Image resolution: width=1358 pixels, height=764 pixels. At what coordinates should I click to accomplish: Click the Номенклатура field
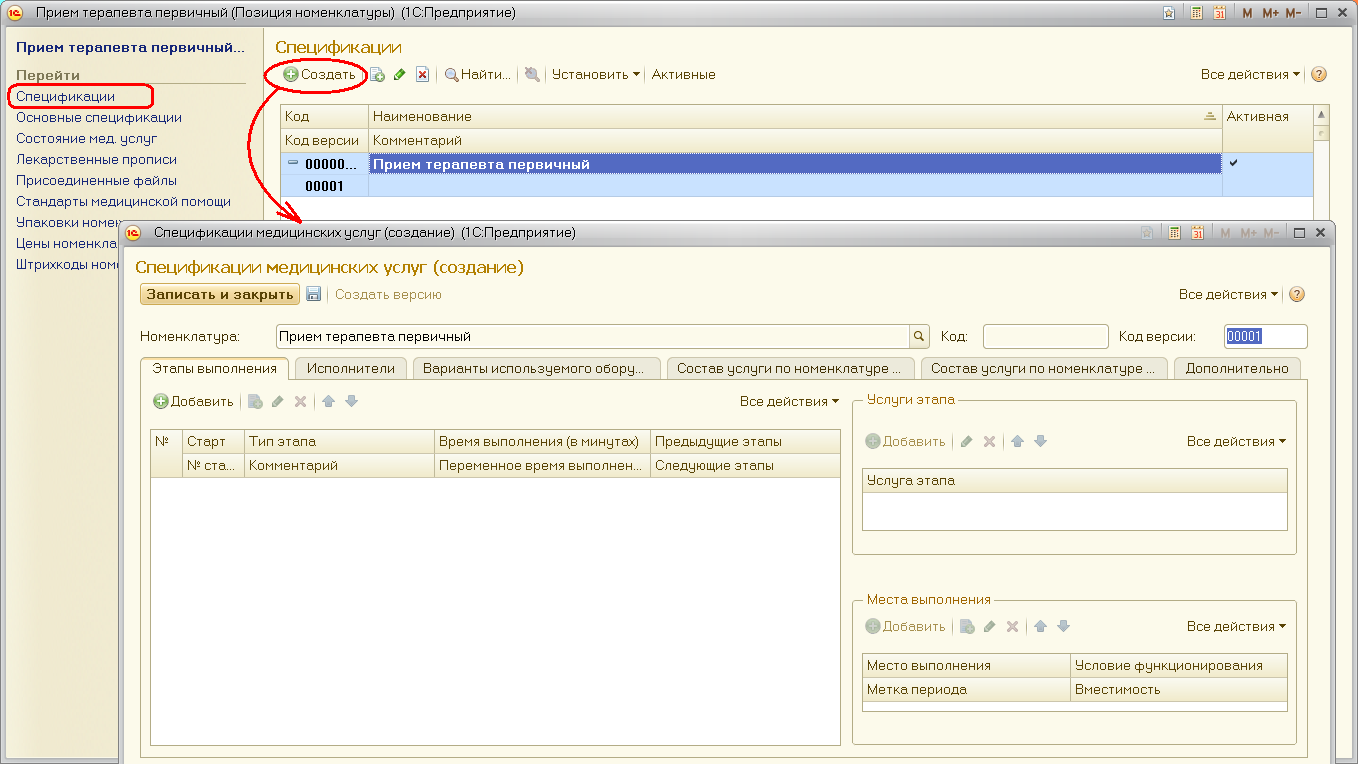coord(593,336)
